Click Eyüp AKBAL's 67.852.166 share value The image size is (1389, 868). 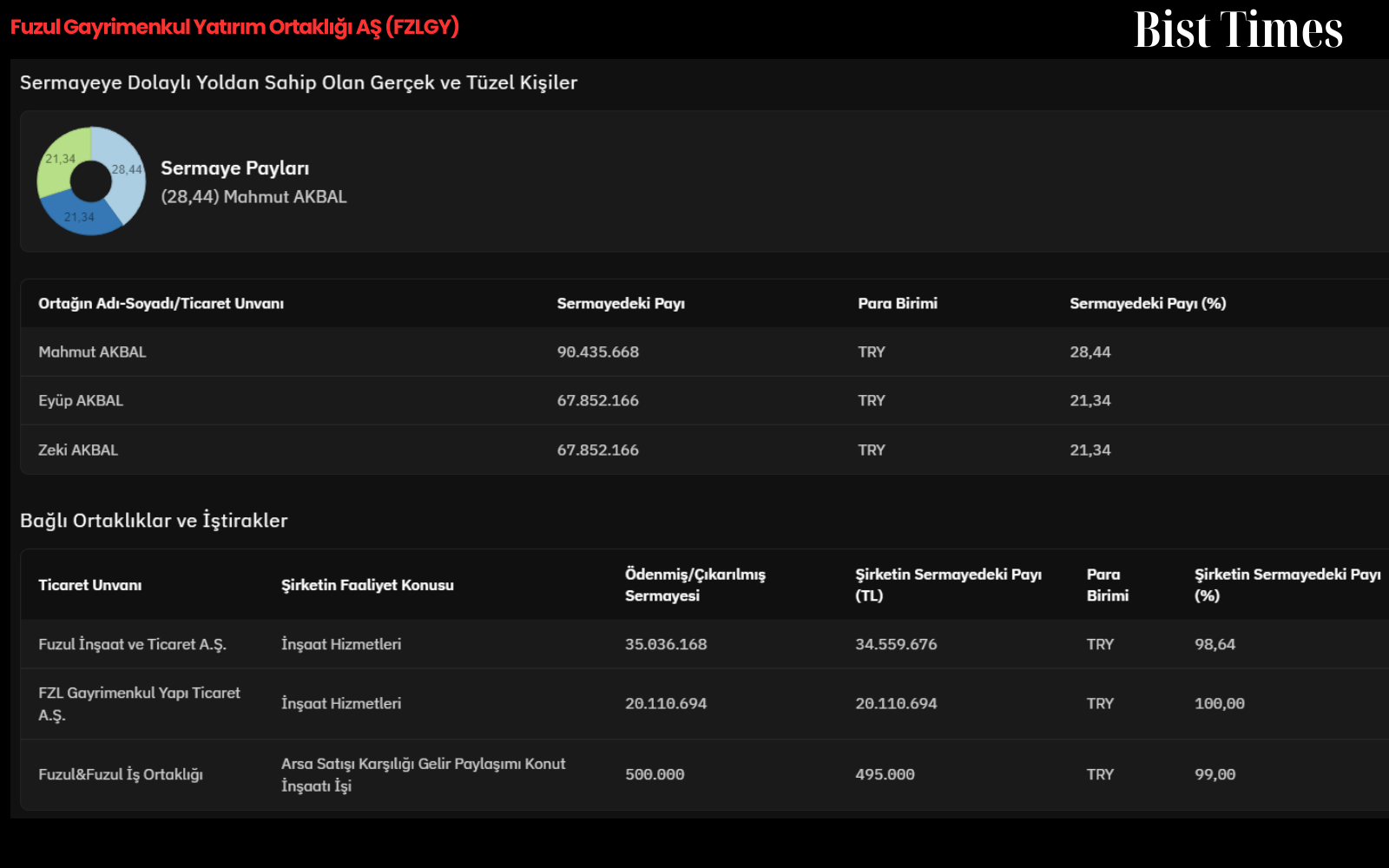(598, 401)
